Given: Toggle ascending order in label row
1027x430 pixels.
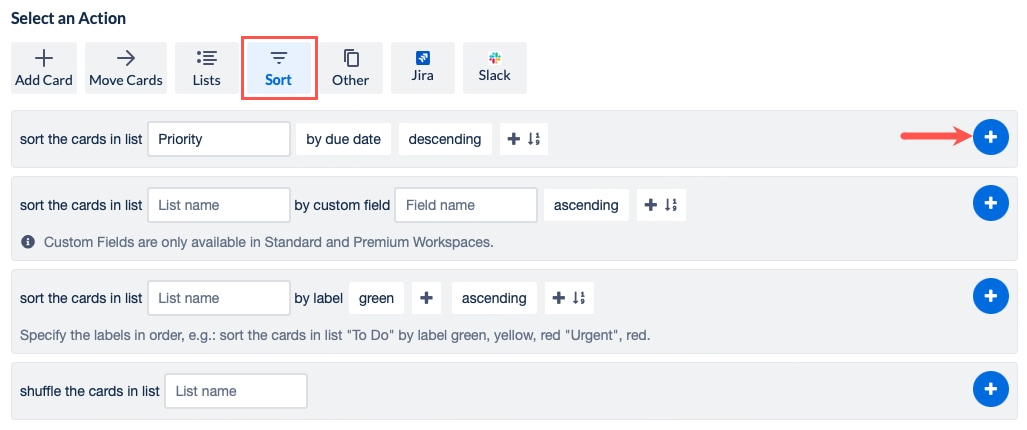Looking at the screenshot, I should click(x=494, y=298).
